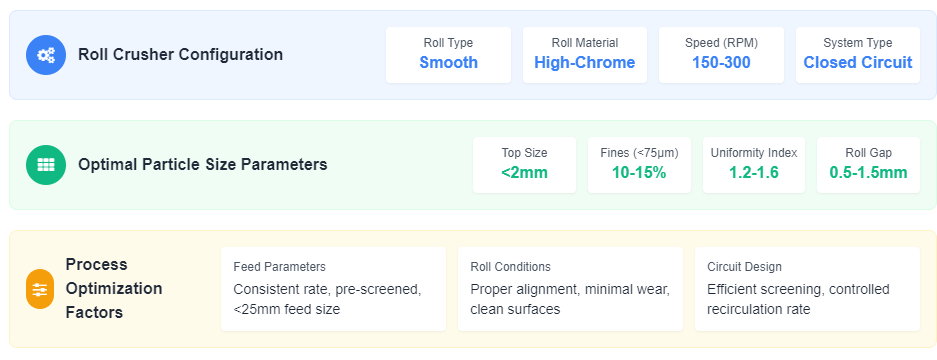
Task: Click the Optimal Particle Size Parameters heading
Action: click(x=203, y=164)
